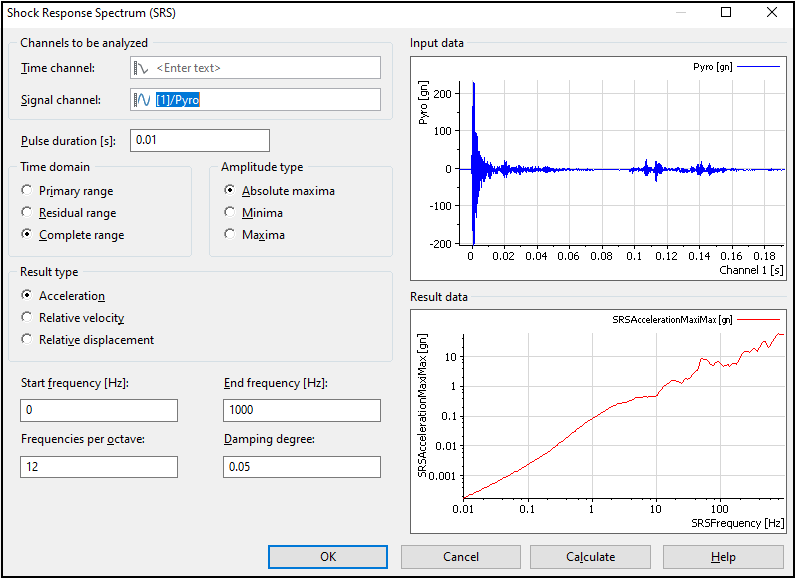Click the Time channel waveform icon
Screen dimensions: 795x578
click(x=142, y=68)
